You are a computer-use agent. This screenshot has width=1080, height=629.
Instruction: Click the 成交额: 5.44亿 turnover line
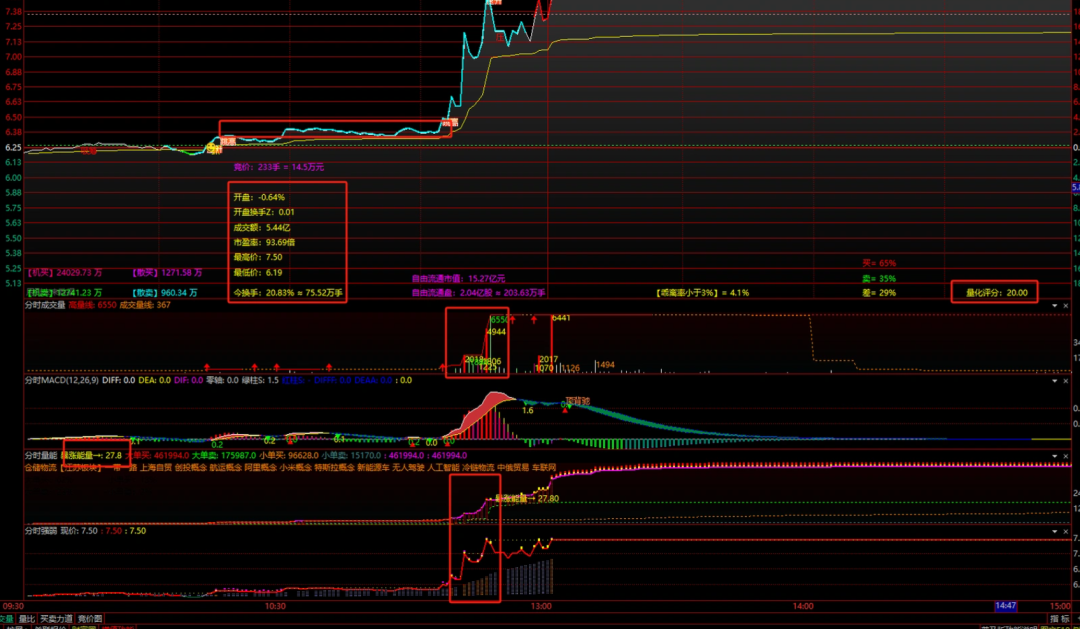(262, 227)
